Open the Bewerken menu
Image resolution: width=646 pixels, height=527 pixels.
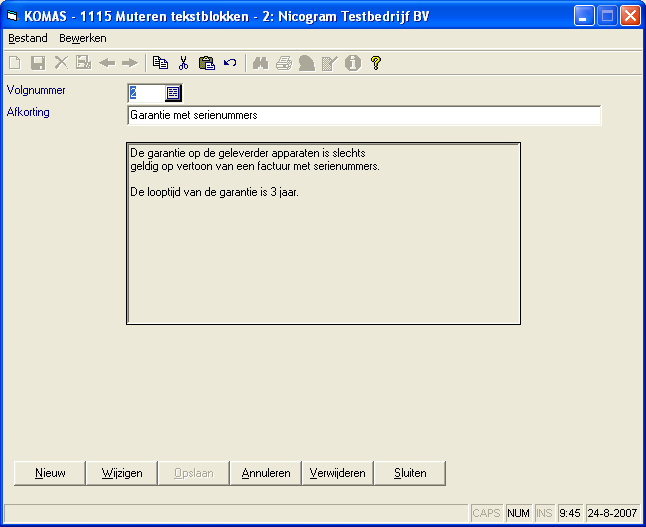point(83,38)
